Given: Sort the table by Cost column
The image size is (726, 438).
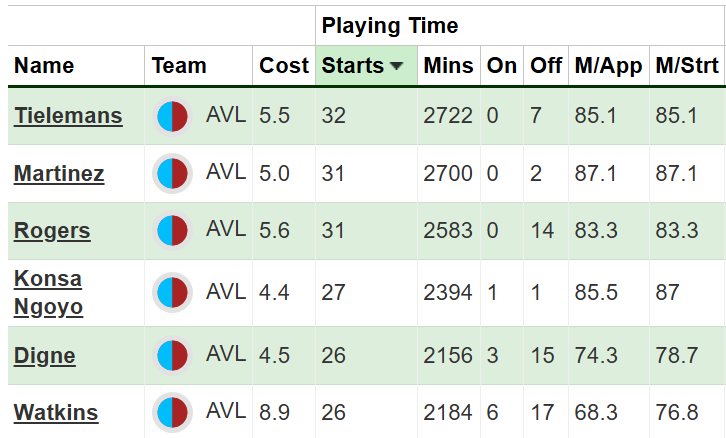Looking at the screenshot, I should pos(284,65).
